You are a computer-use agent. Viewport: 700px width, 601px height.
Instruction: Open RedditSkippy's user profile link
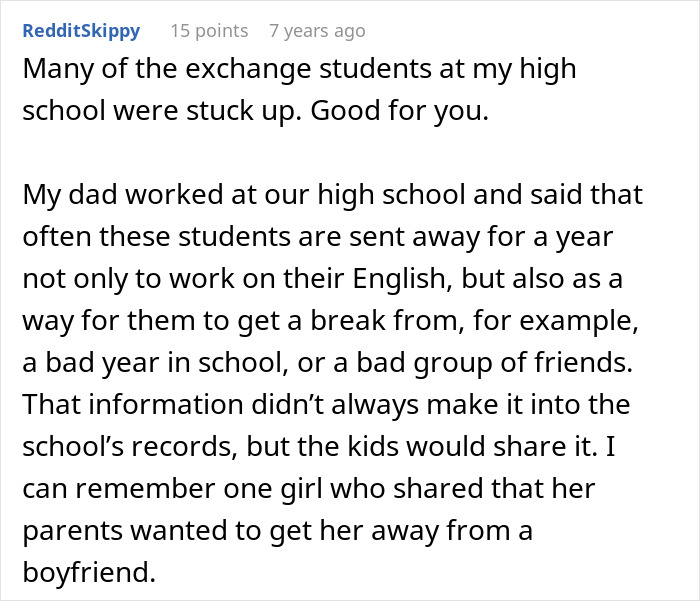tap(81, 31)
